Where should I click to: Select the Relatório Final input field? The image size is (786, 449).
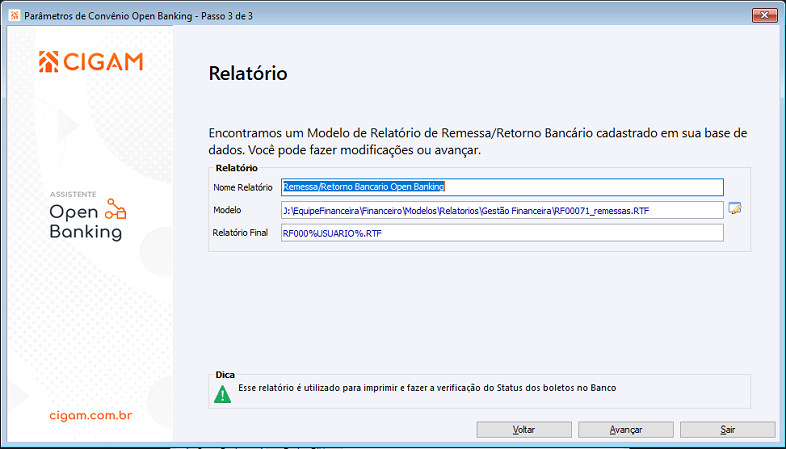click(x=502, y=233)
